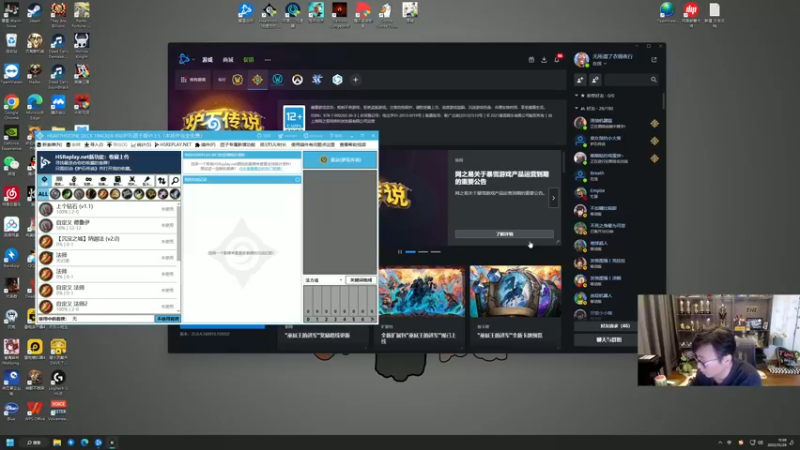Filter decks by first class icon after ALL

[55, 194]
